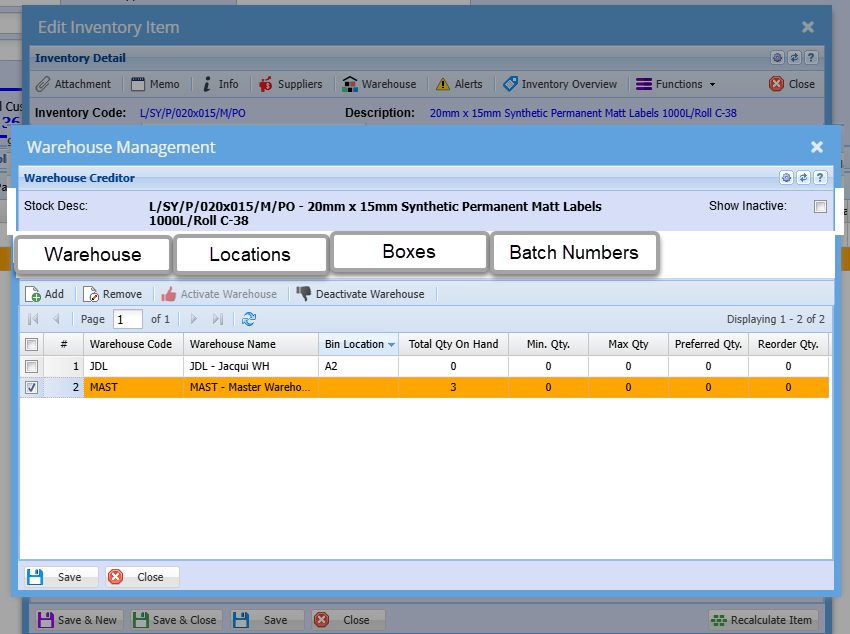Image resolution: width=850 pixels, height=634 pixels.
Task: Click Save in Warehouse Management footer
Action: click(x=60, y=577)
